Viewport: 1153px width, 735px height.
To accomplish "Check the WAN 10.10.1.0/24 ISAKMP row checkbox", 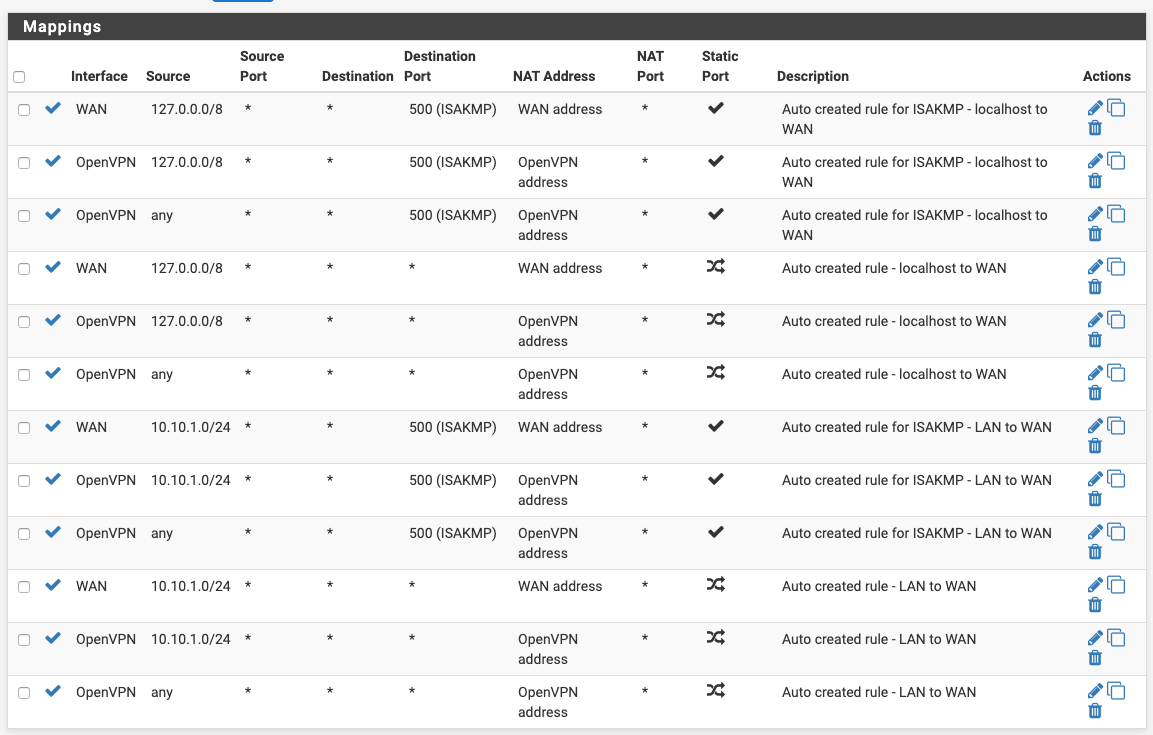I will [24, 428].
